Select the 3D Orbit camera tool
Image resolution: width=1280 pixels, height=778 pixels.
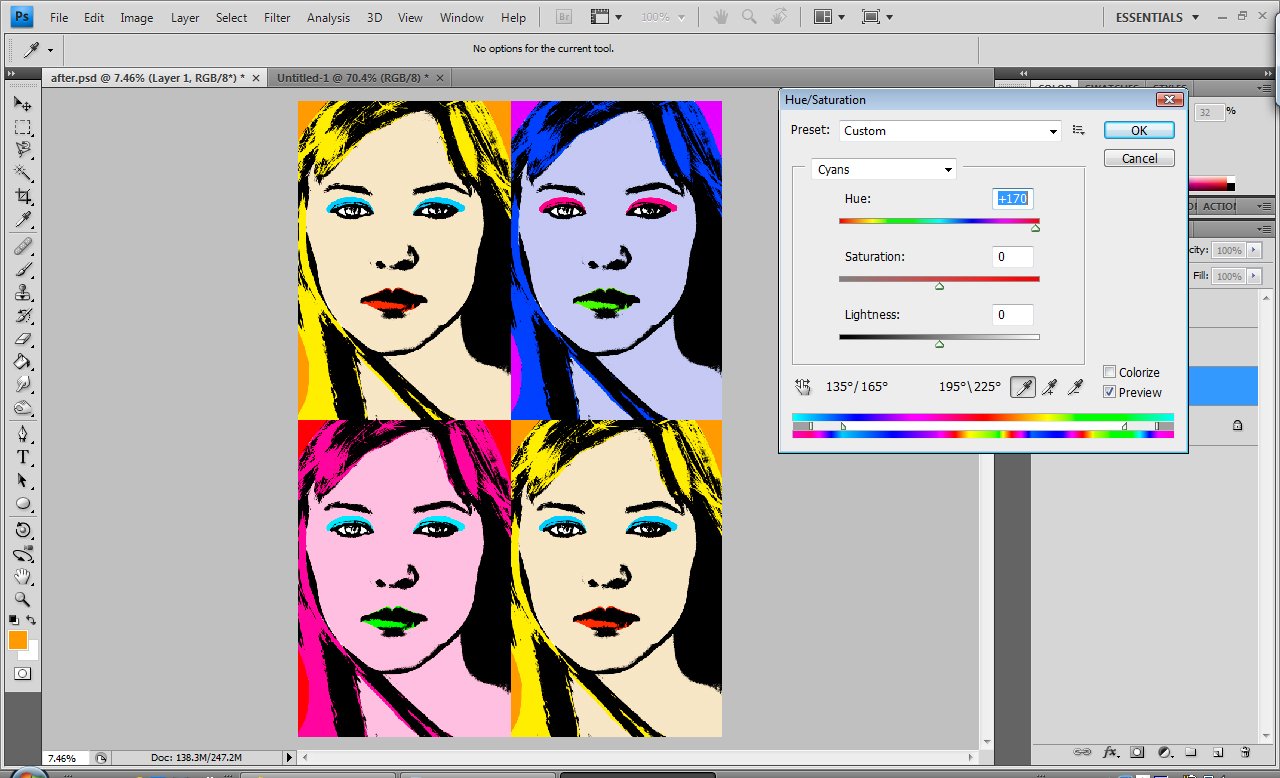(x=22, y=553)
